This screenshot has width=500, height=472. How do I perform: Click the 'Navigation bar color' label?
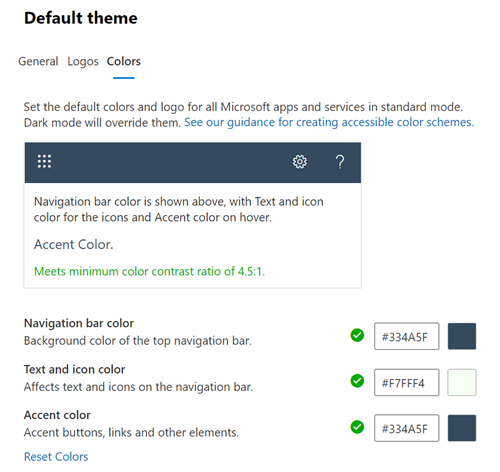(x=79, y=323)
